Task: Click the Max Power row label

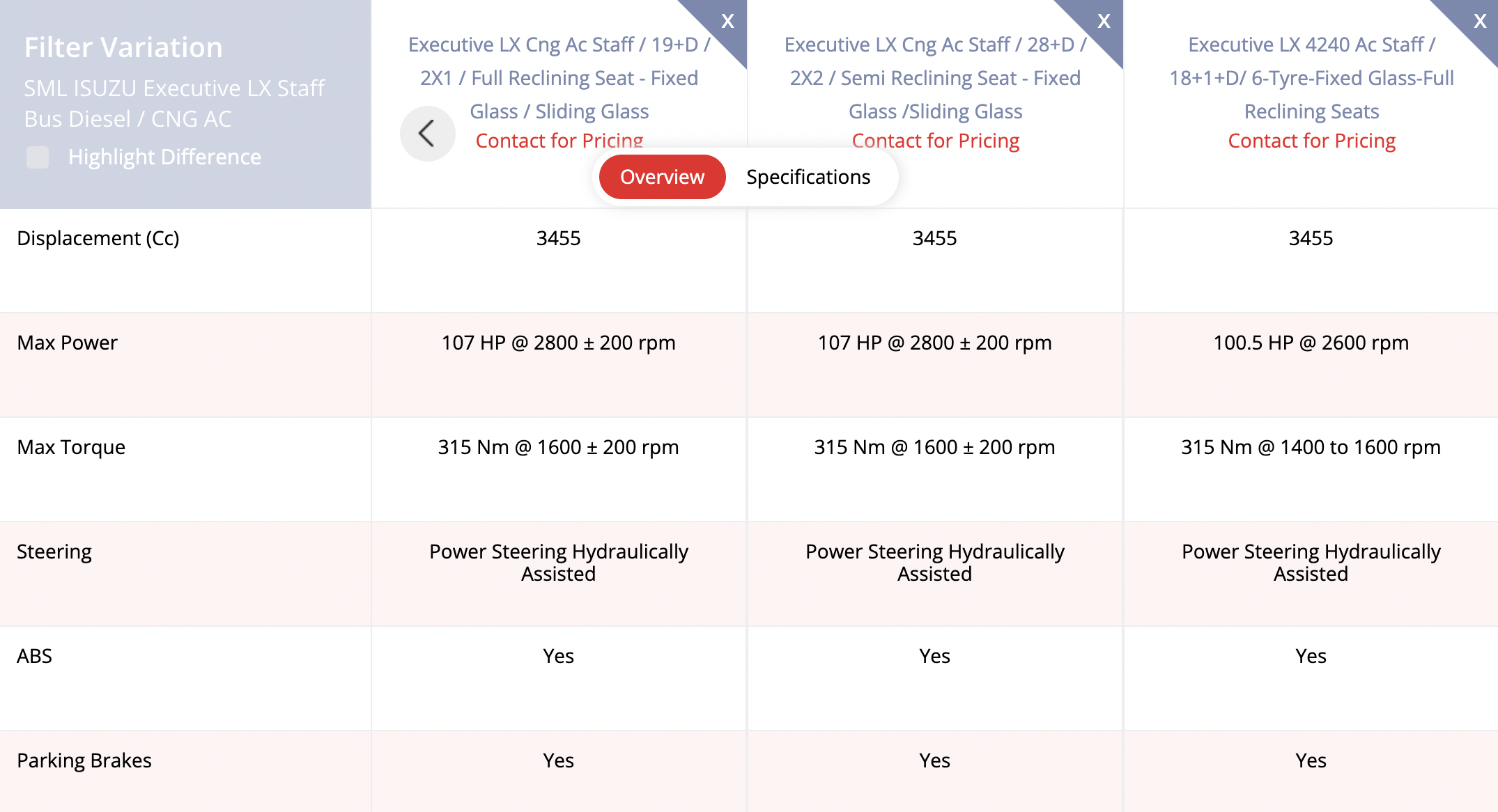Action: [x=68, y=343]
